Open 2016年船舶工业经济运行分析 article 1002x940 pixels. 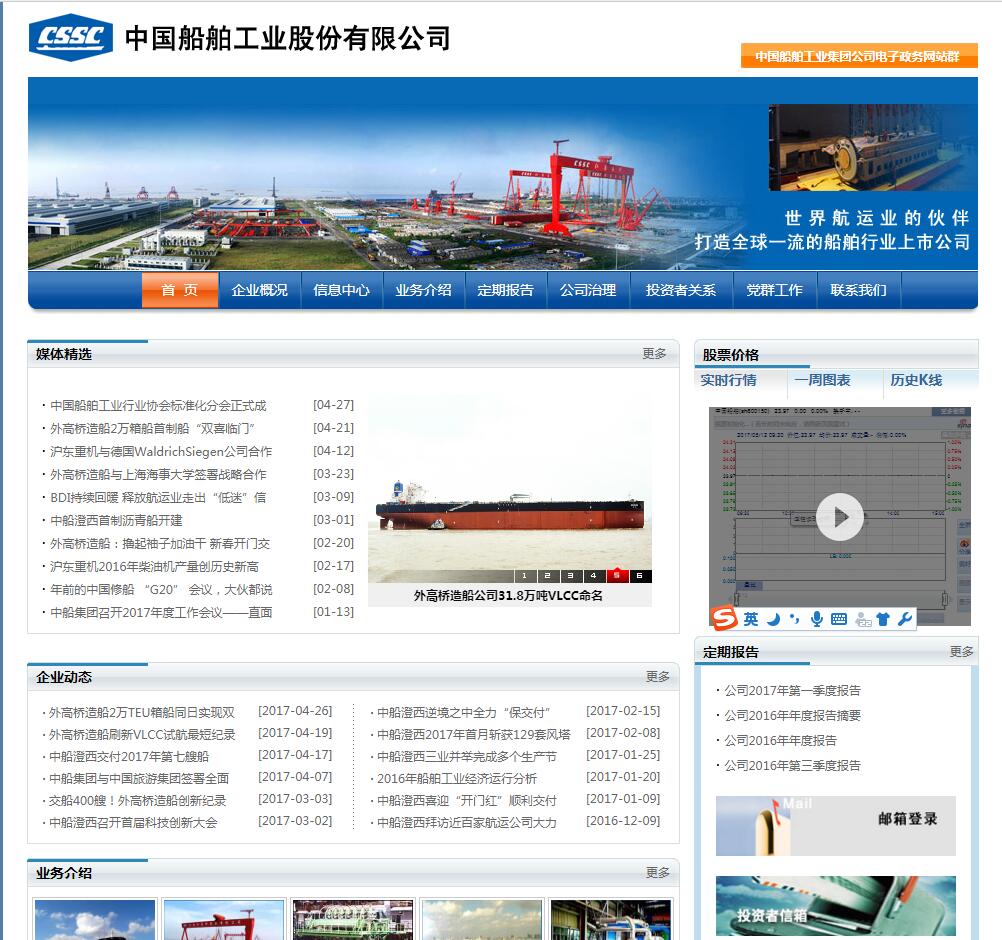point(457,778)
